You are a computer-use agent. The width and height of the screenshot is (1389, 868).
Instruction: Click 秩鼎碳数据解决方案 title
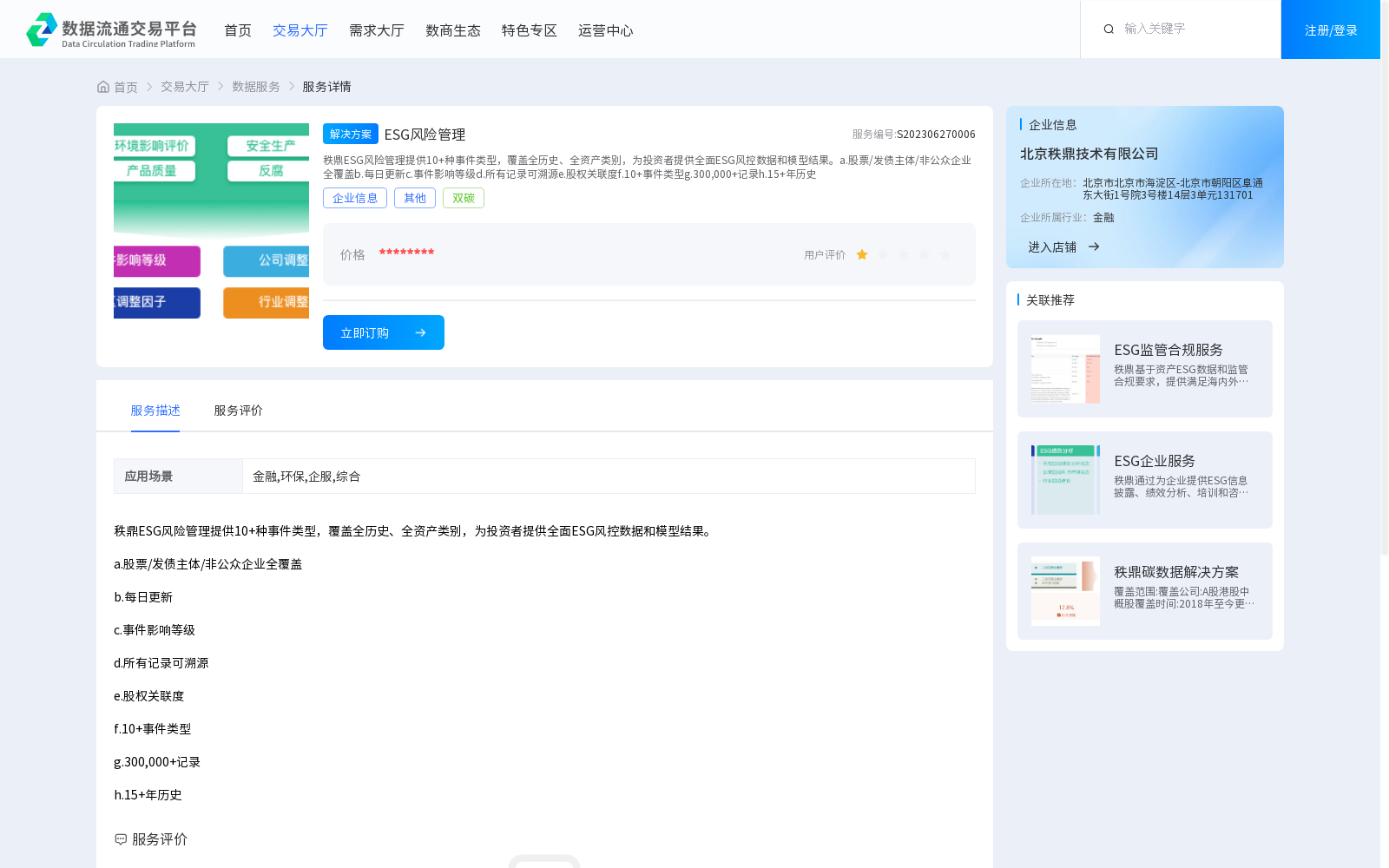1176,572
